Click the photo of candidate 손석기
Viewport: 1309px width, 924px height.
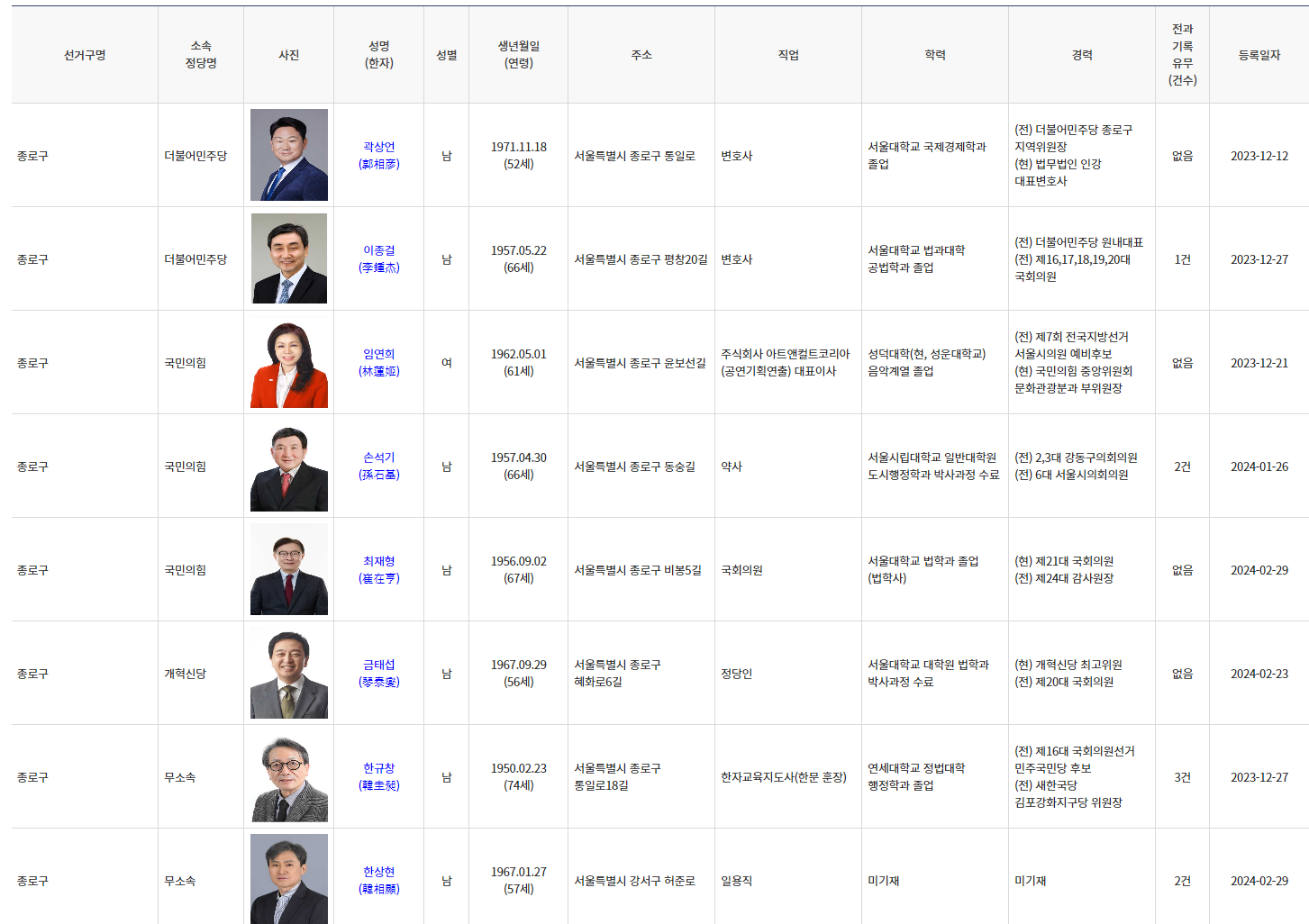coord(289,466)
